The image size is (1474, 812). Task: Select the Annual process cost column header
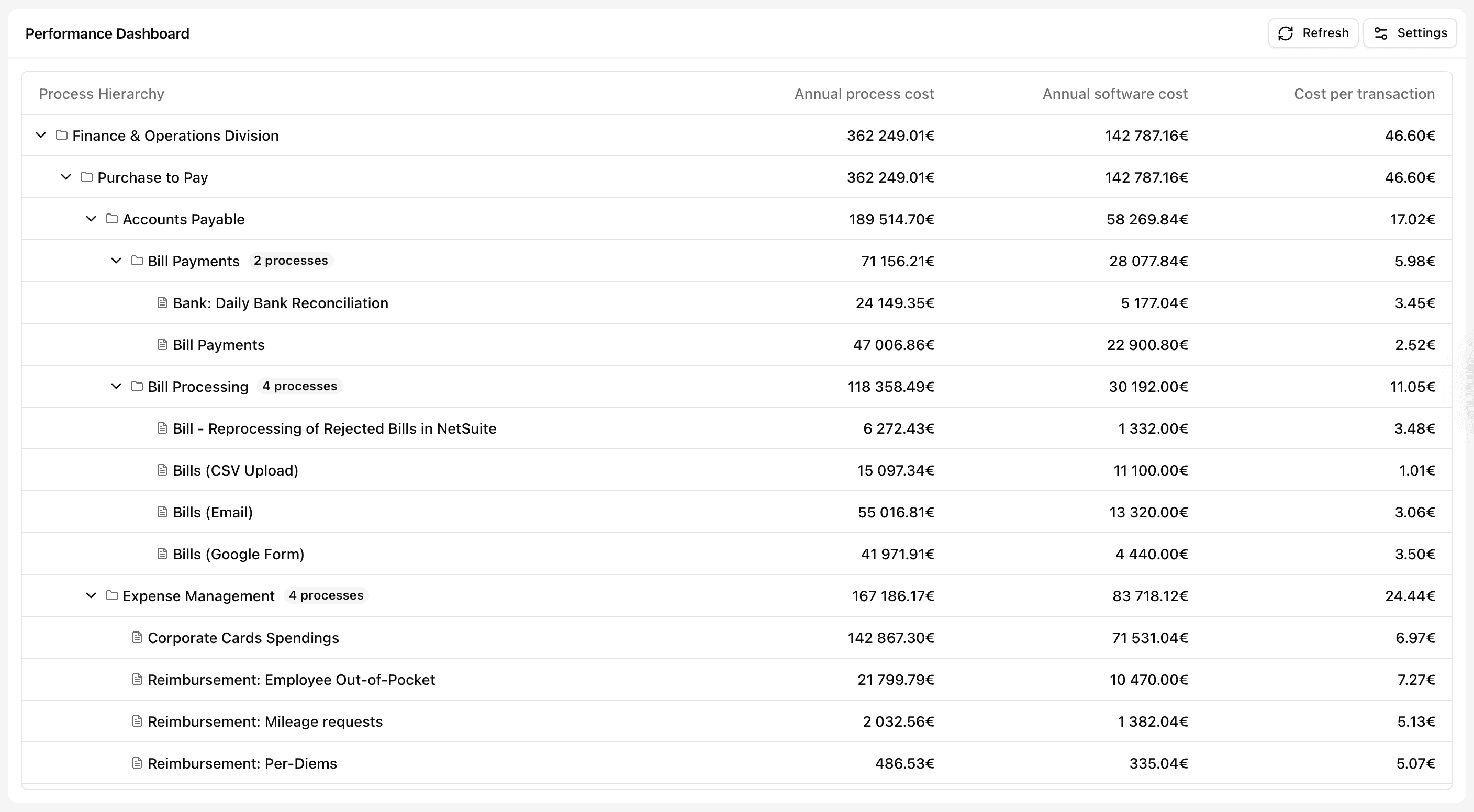click(864, 93)
